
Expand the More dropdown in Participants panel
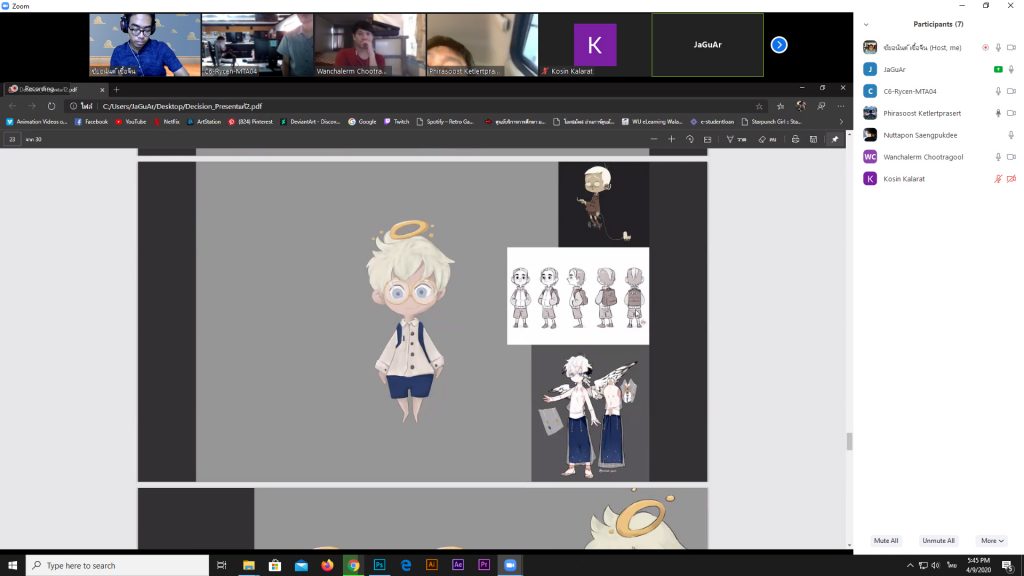(x=992, y=541)
